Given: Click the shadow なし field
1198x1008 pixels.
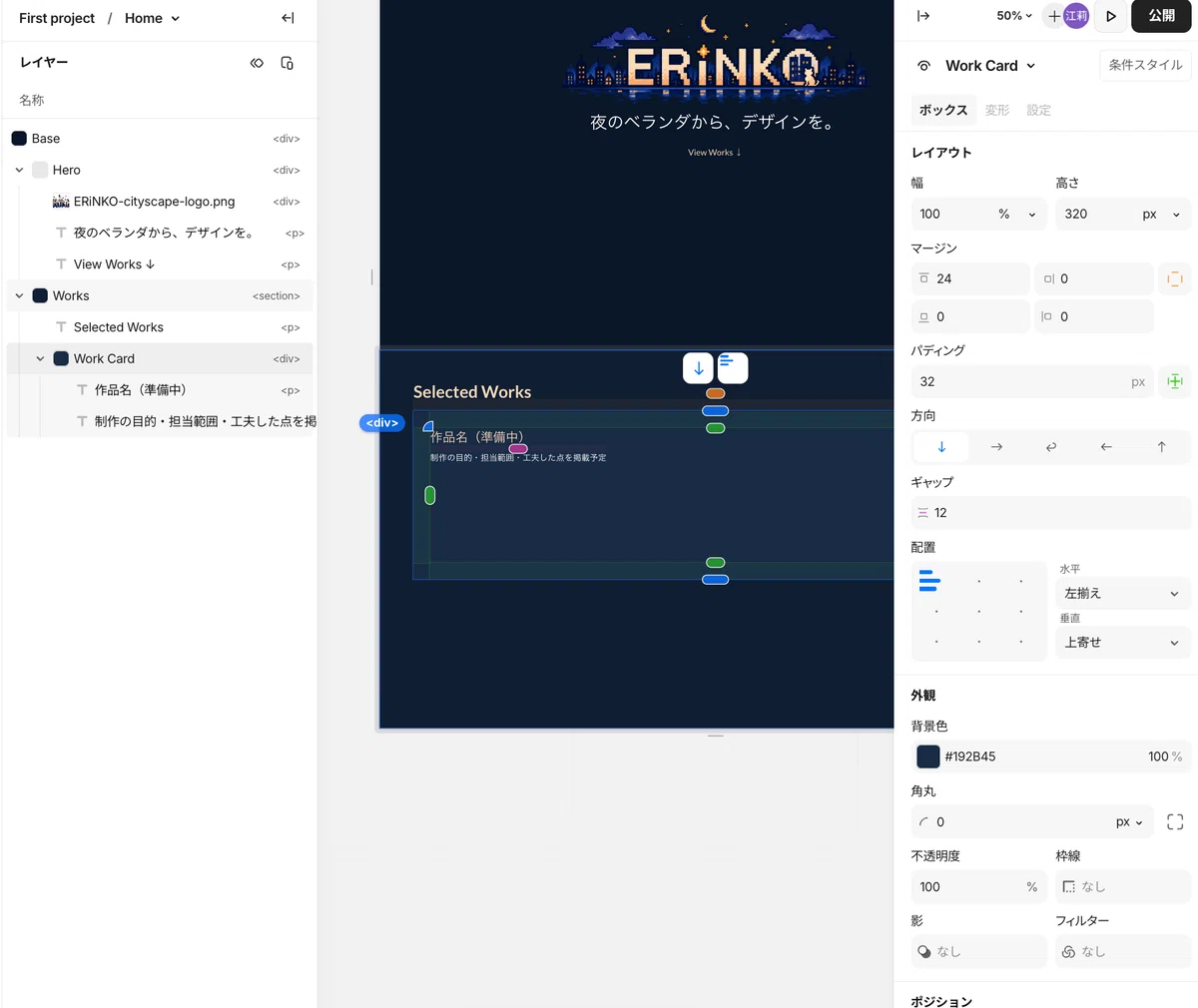Looking at the screenshot, I should coord(978,951).
